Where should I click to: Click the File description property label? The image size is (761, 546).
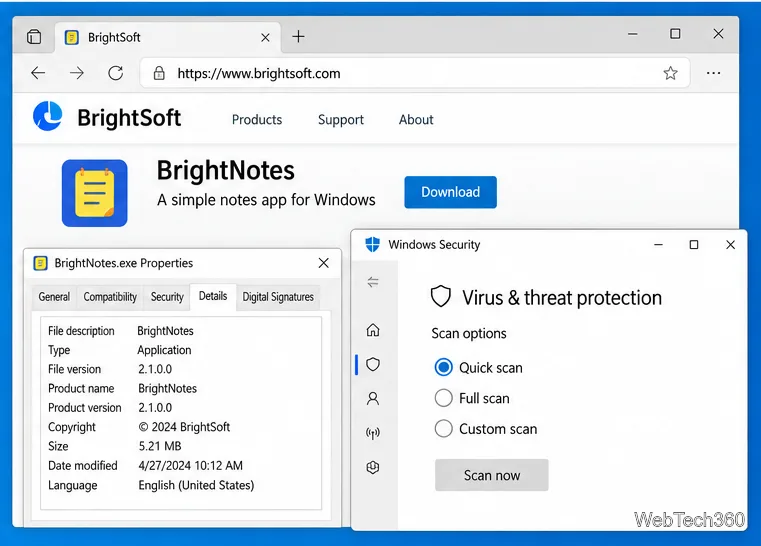[x=81, y=331]
